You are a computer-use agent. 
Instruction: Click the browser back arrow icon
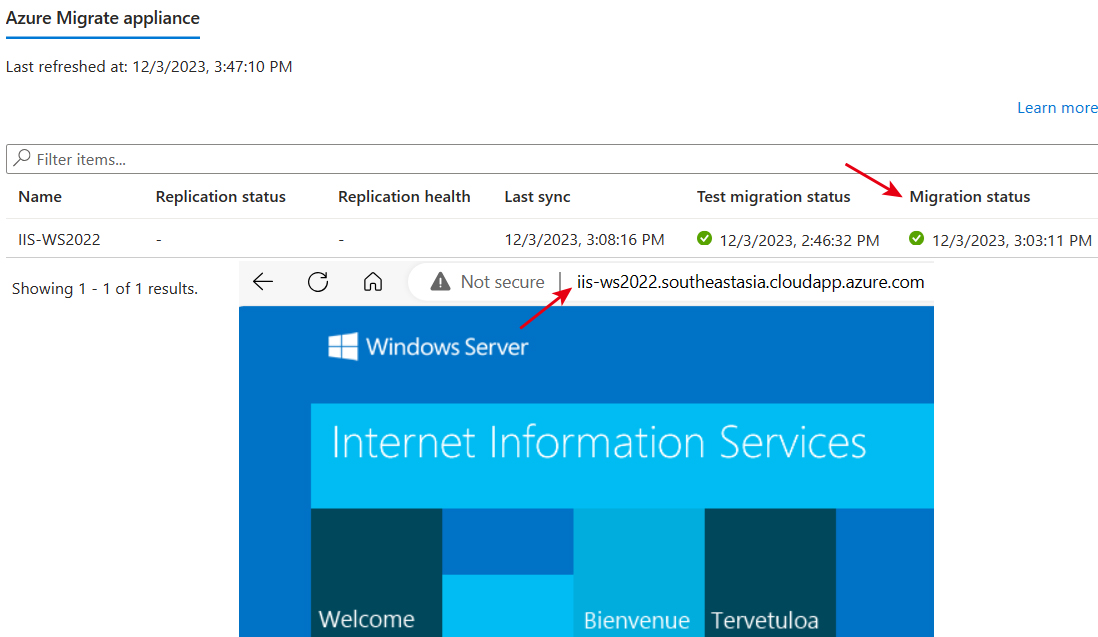point(263,281)
